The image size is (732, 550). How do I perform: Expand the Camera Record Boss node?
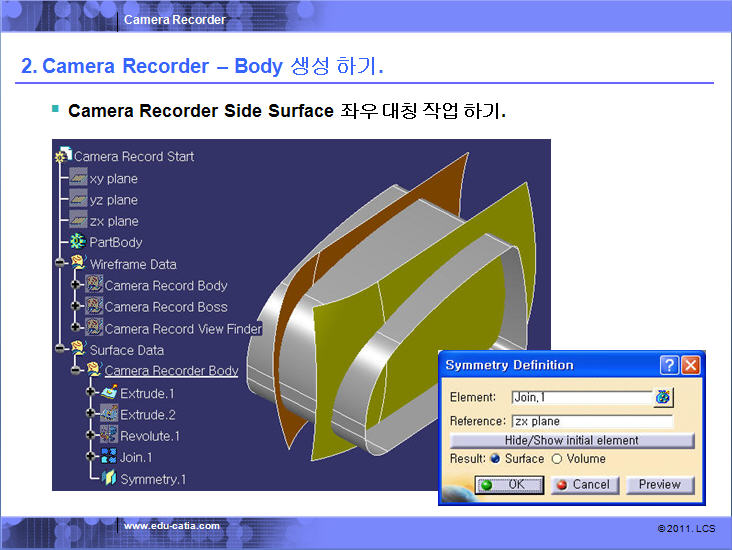tap(76, 307)
